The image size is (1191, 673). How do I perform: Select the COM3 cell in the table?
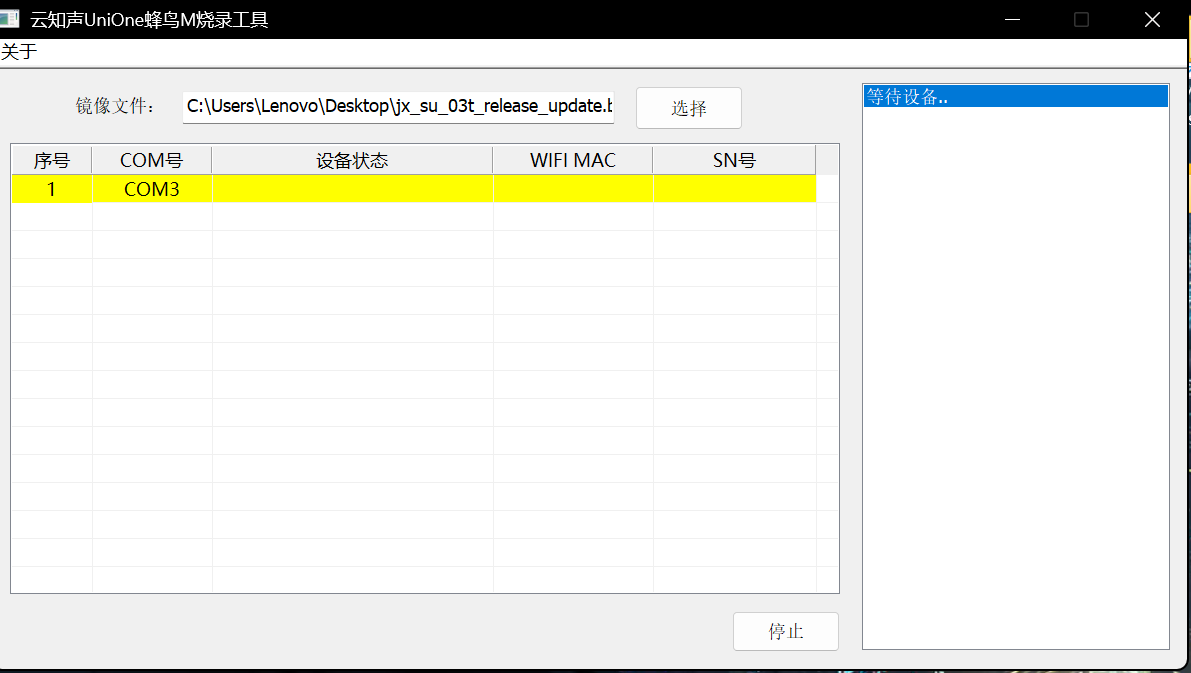coord(151,189)
